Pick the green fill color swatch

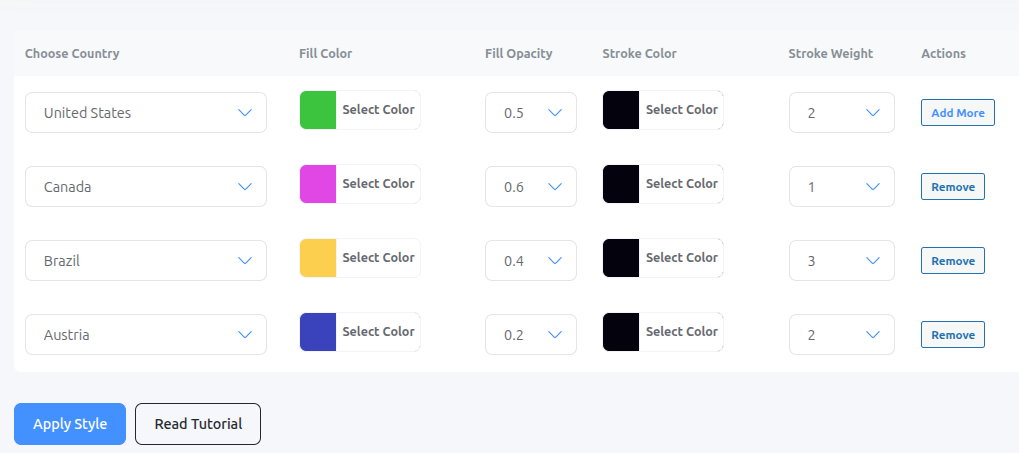pos(318,110)
